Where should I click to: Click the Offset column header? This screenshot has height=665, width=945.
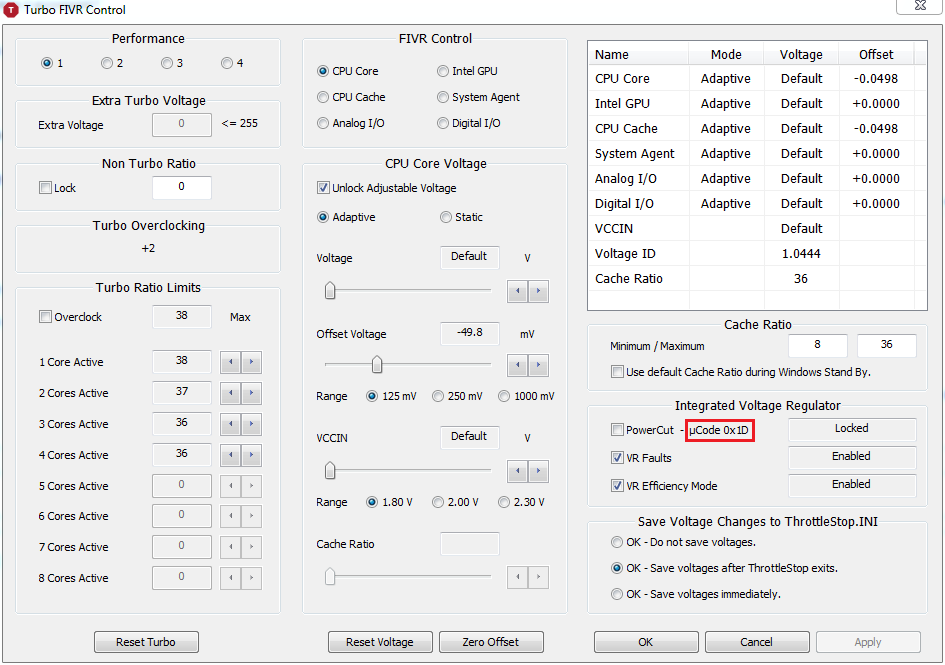tap(876, 54)
